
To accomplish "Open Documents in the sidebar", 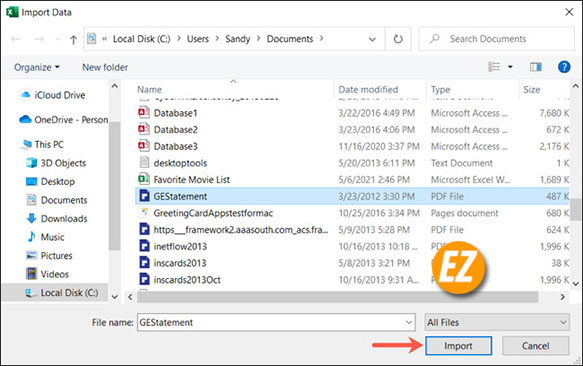I will coord(57,200).
